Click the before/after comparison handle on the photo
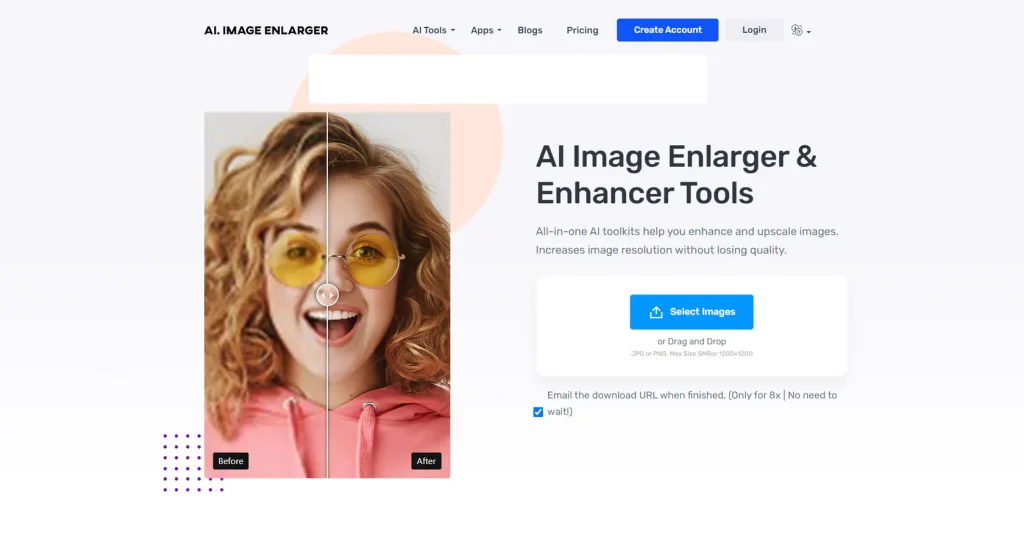Viewport: 1024px width, 534px height. point(327,295)
